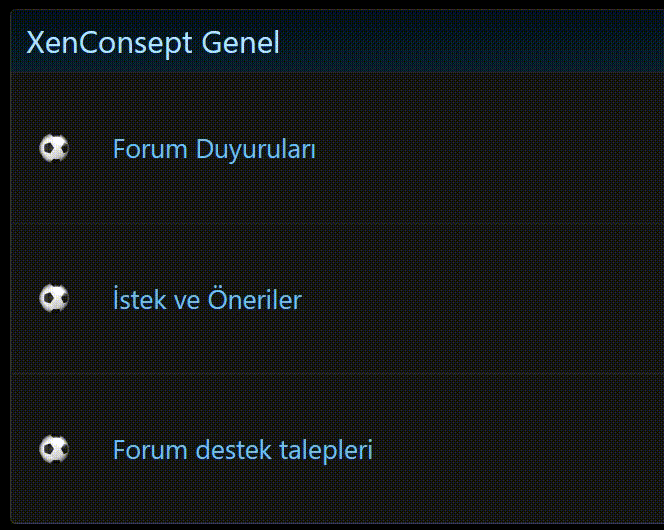
Task: Open the İstek ve Öneriler forum link
Action: click(x=207, y=300)
